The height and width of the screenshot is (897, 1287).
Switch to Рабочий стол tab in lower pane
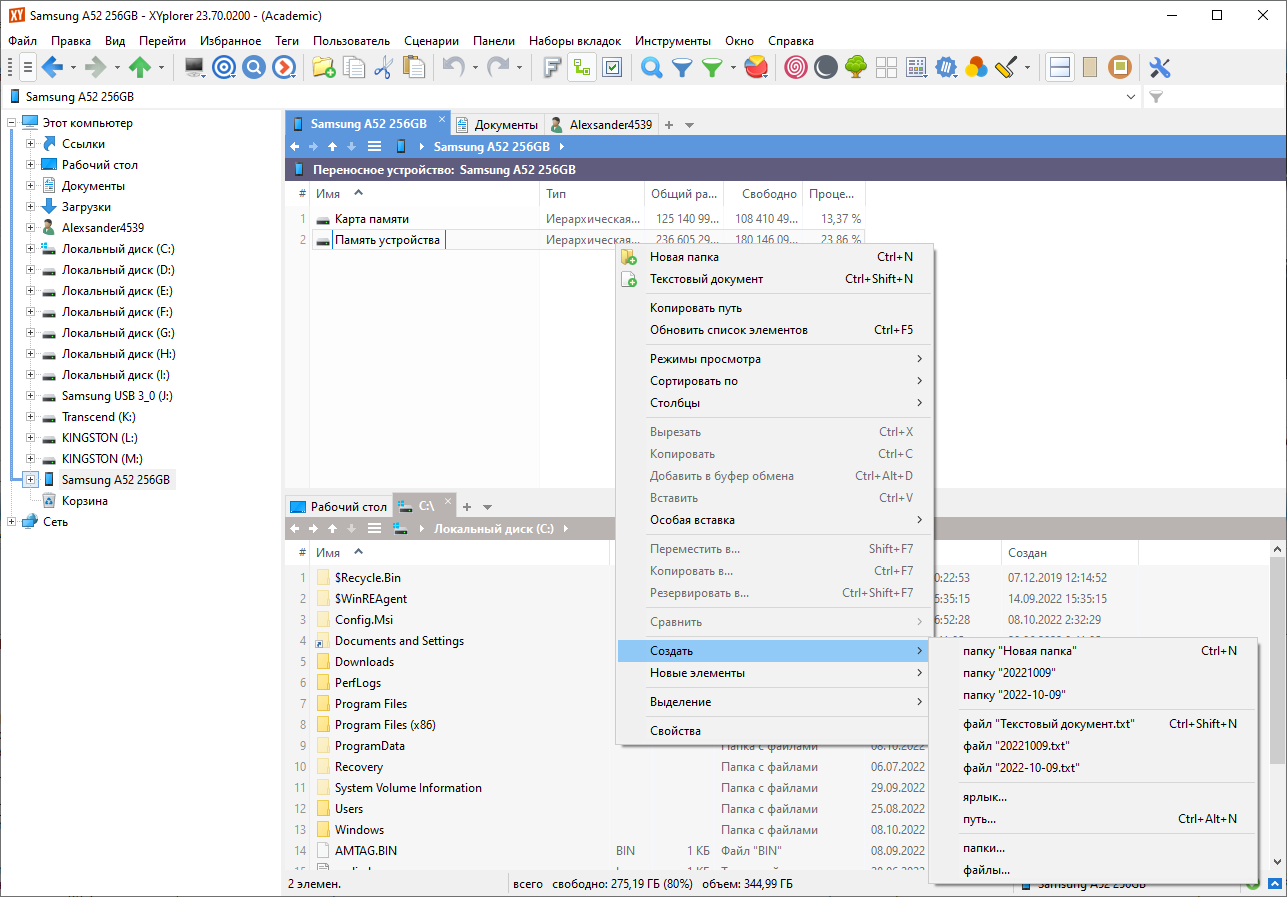point(338,507)
